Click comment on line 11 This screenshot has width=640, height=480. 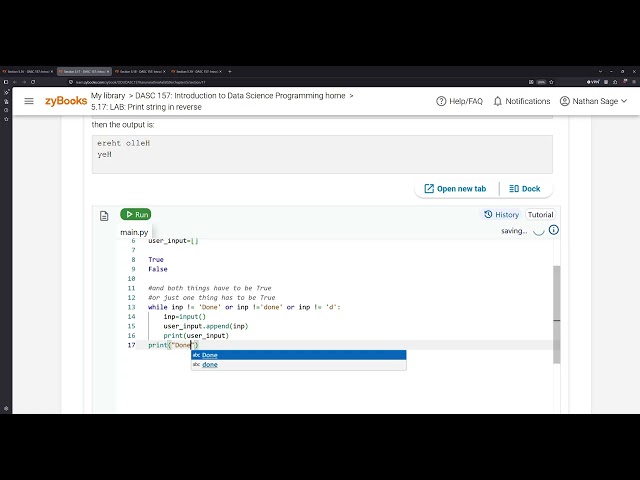pos(210,288)
